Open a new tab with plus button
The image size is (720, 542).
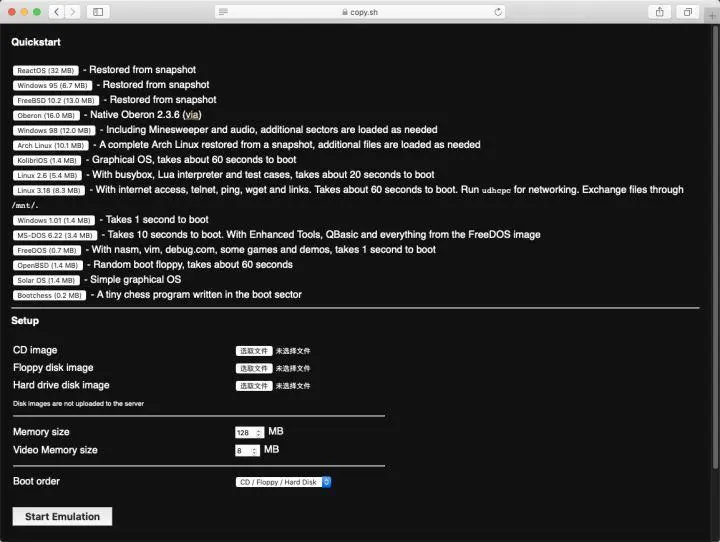(711, 15)
